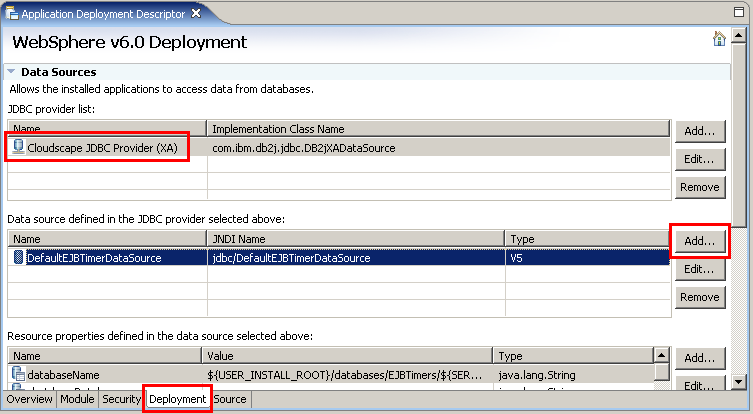
Task: Click the Cloudscape JDBC Provider row icon
Action: 18,146
